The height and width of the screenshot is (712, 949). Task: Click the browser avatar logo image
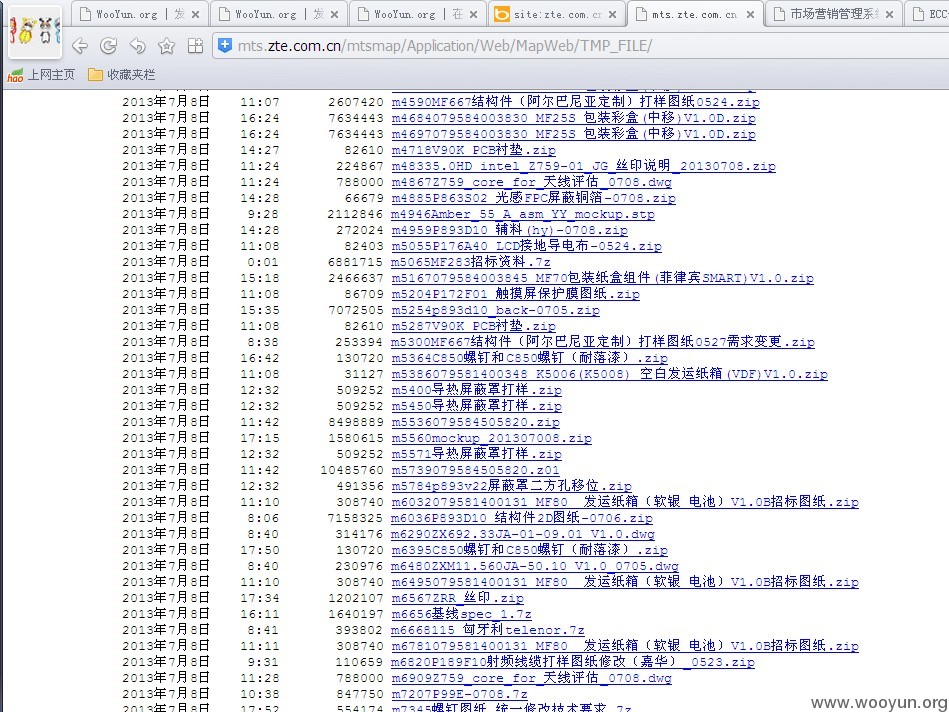tap(34, 31)
